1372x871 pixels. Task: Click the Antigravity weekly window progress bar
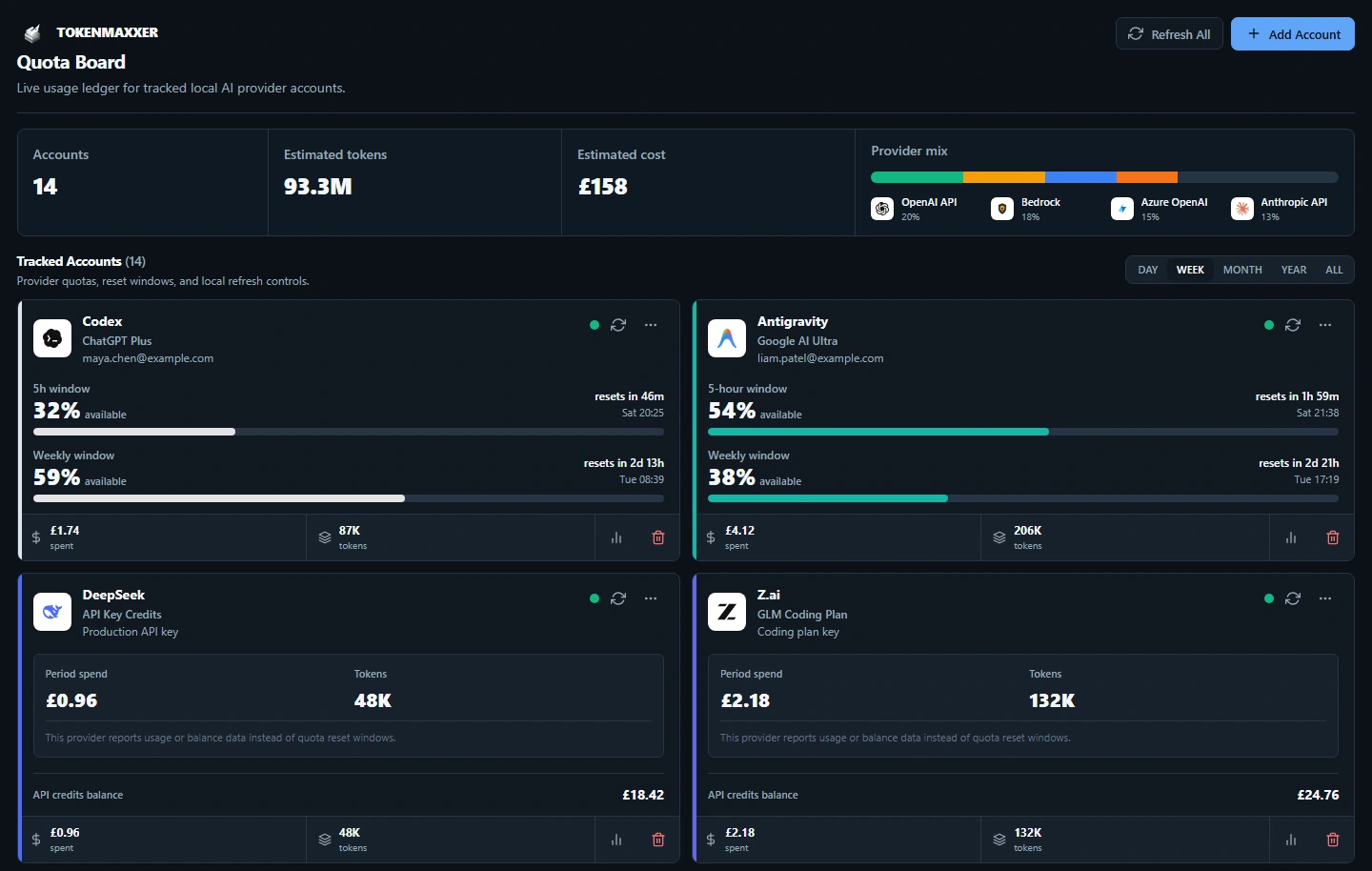[1023, 498]
